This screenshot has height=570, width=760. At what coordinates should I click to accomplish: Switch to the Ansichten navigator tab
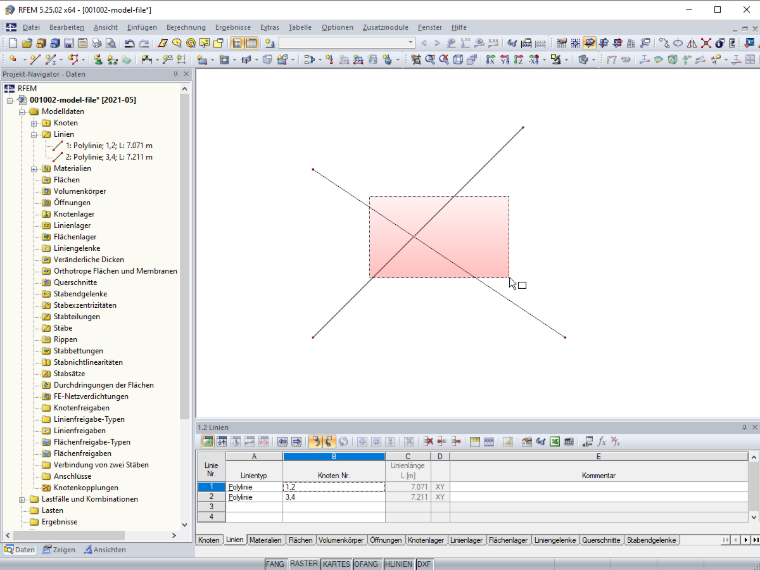[105, 550]
